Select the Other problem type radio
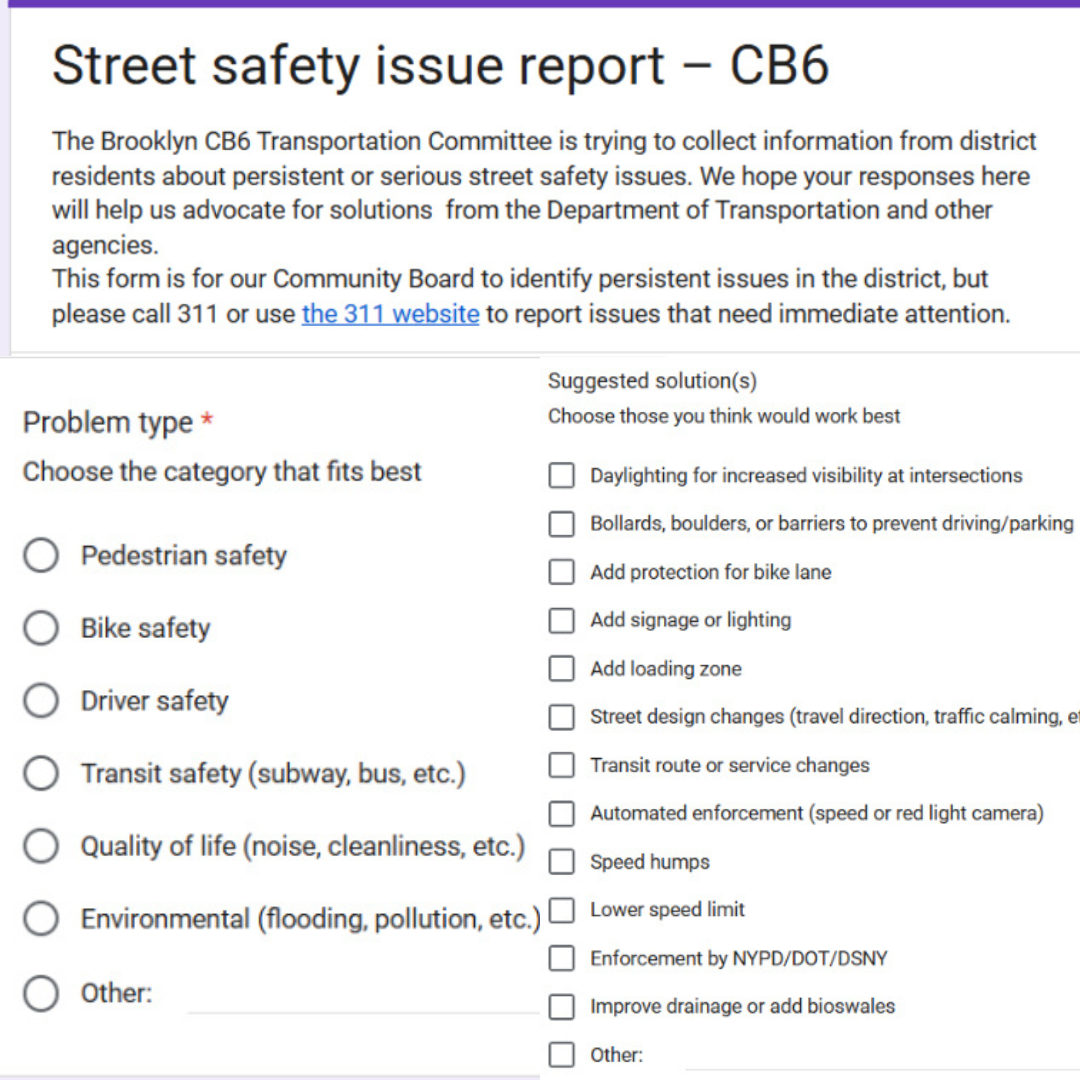 coord(41,993)
